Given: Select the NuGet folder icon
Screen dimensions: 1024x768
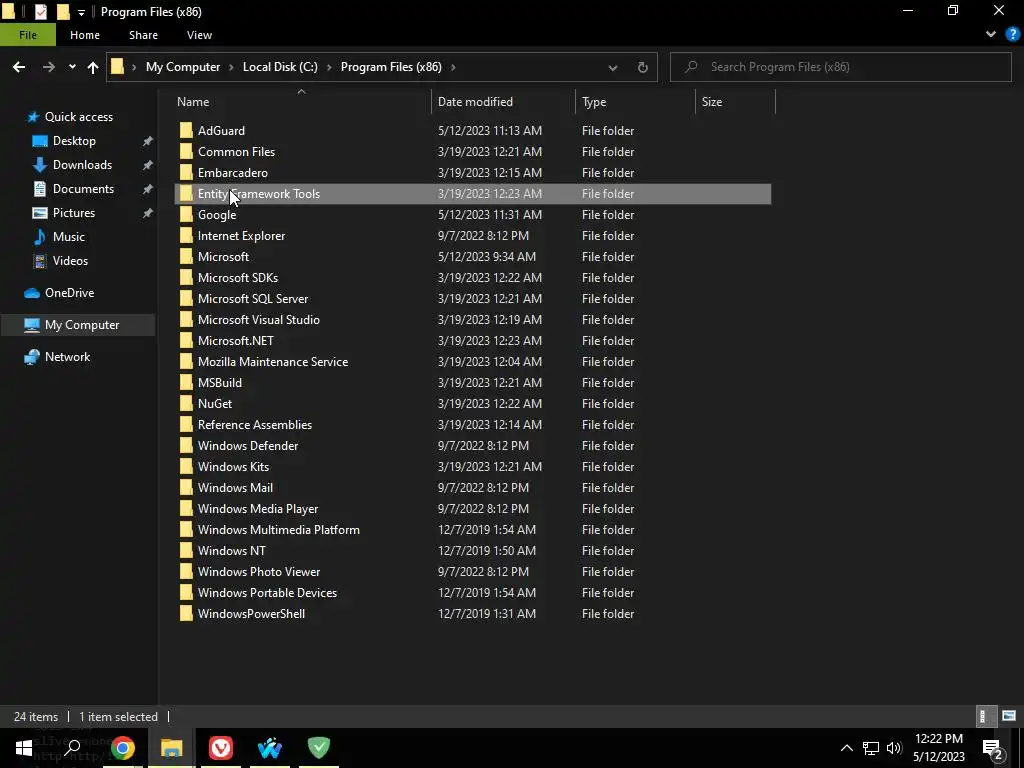Looking at the screenshot, I should (x=186, y=404).
